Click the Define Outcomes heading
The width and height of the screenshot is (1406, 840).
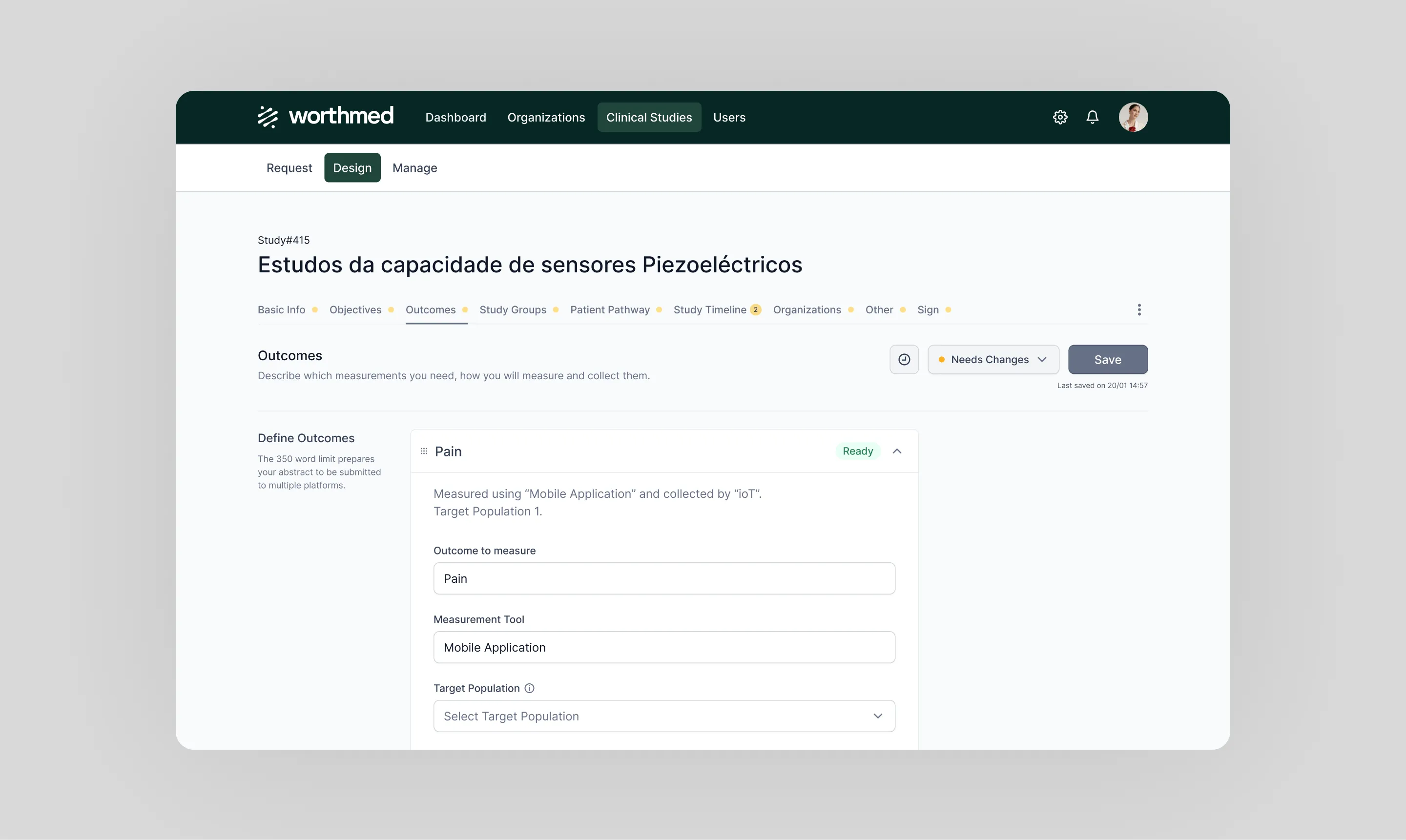pyautogui.click(x=306, y=438)
